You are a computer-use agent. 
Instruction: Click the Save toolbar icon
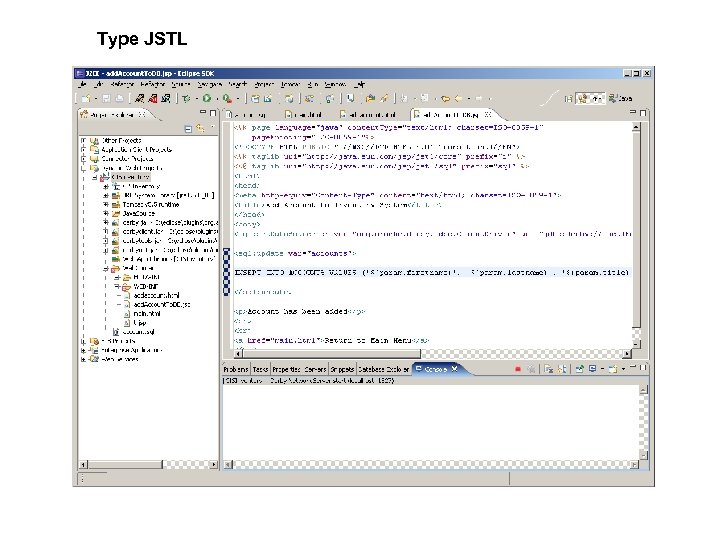tap(106, 98)
